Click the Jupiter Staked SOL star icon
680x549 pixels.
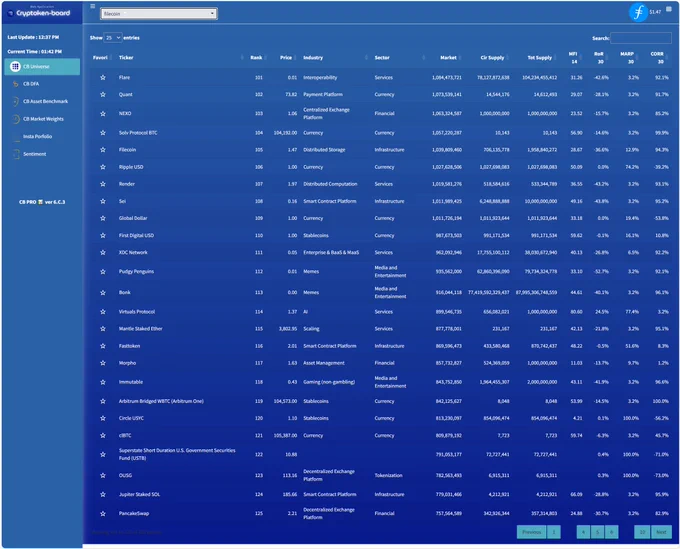coord(103,494)
